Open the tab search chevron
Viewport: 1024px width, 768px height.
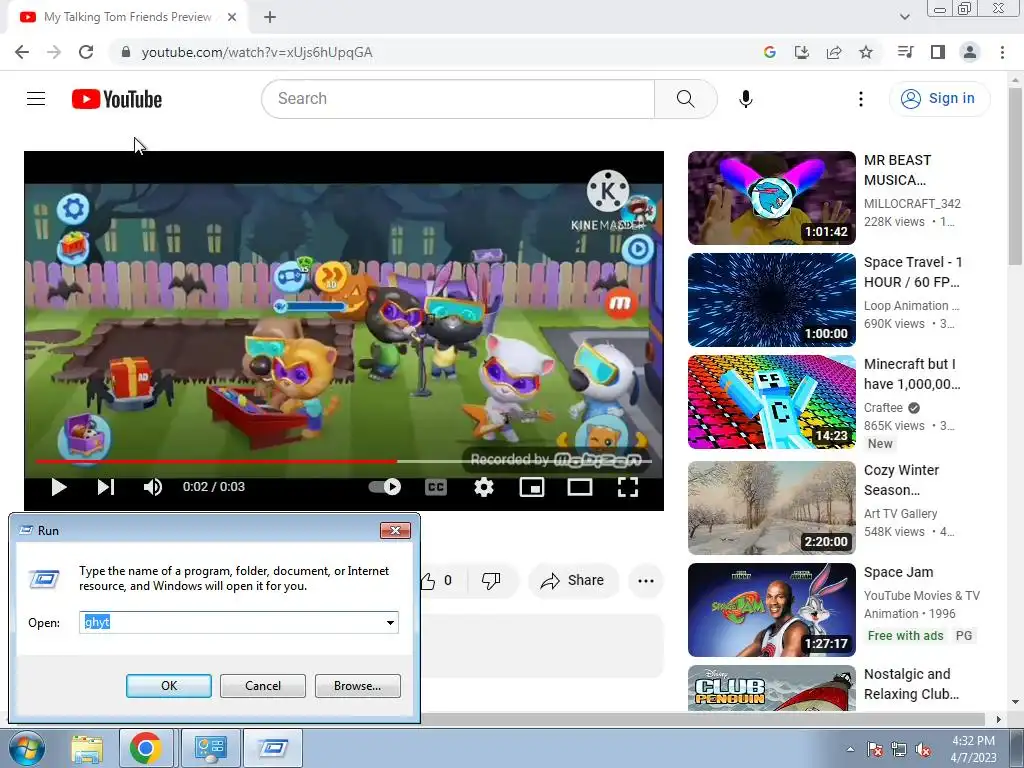(x=904, y=17)
